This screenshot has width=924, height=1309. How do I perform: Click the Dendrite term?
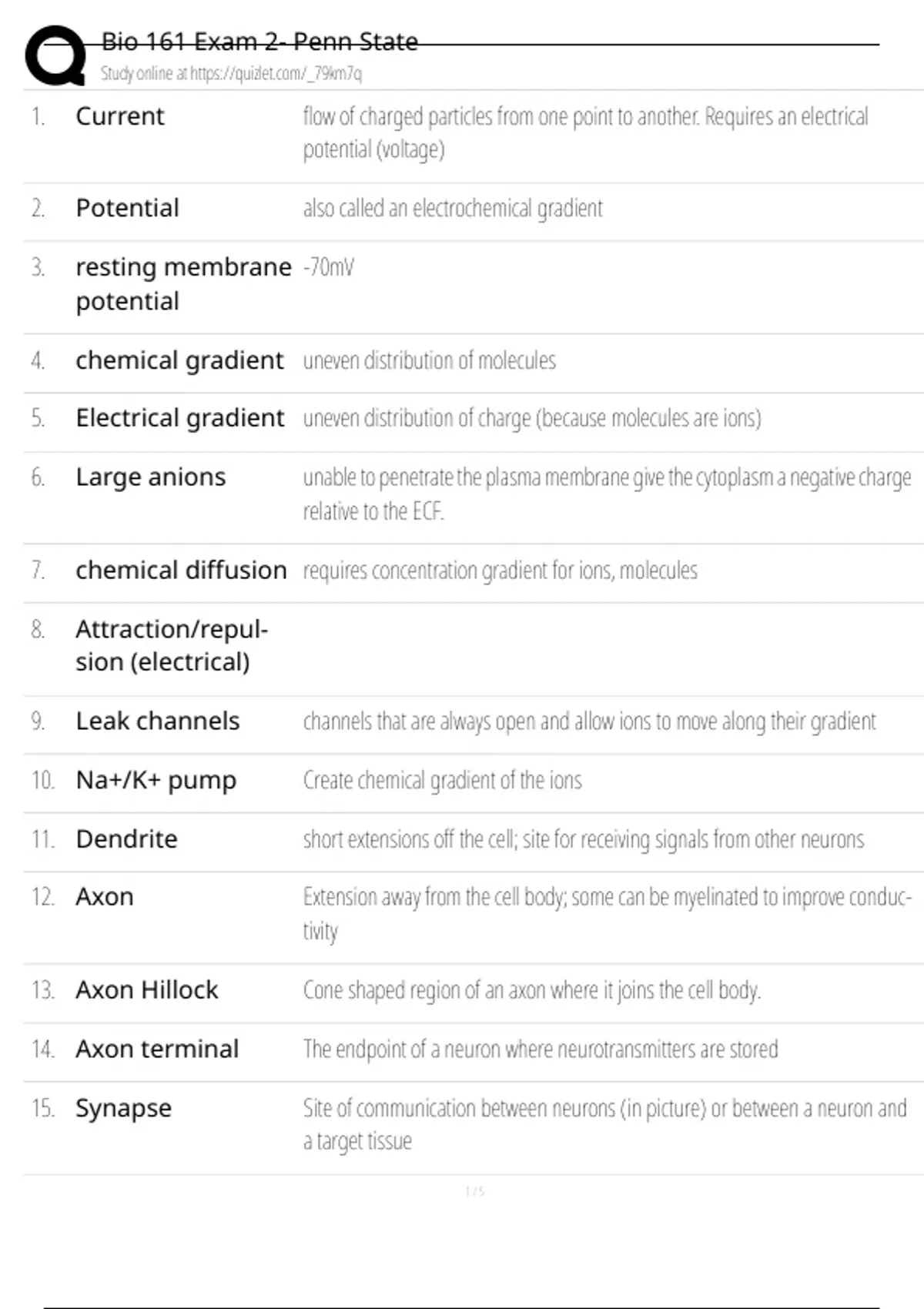coord(126,839)
